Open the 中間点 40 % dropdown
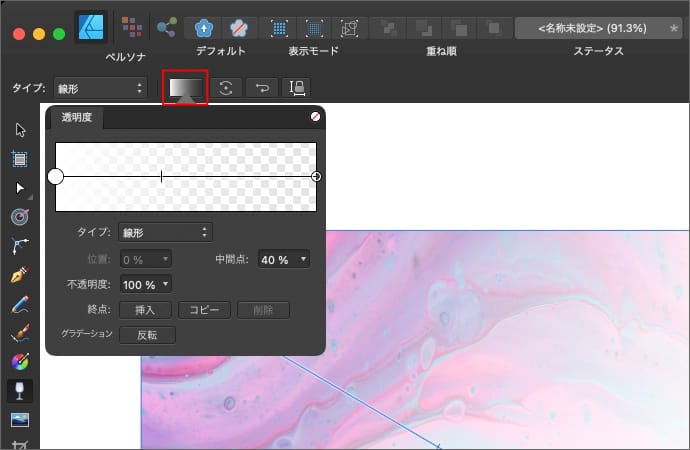 point(283,259)
